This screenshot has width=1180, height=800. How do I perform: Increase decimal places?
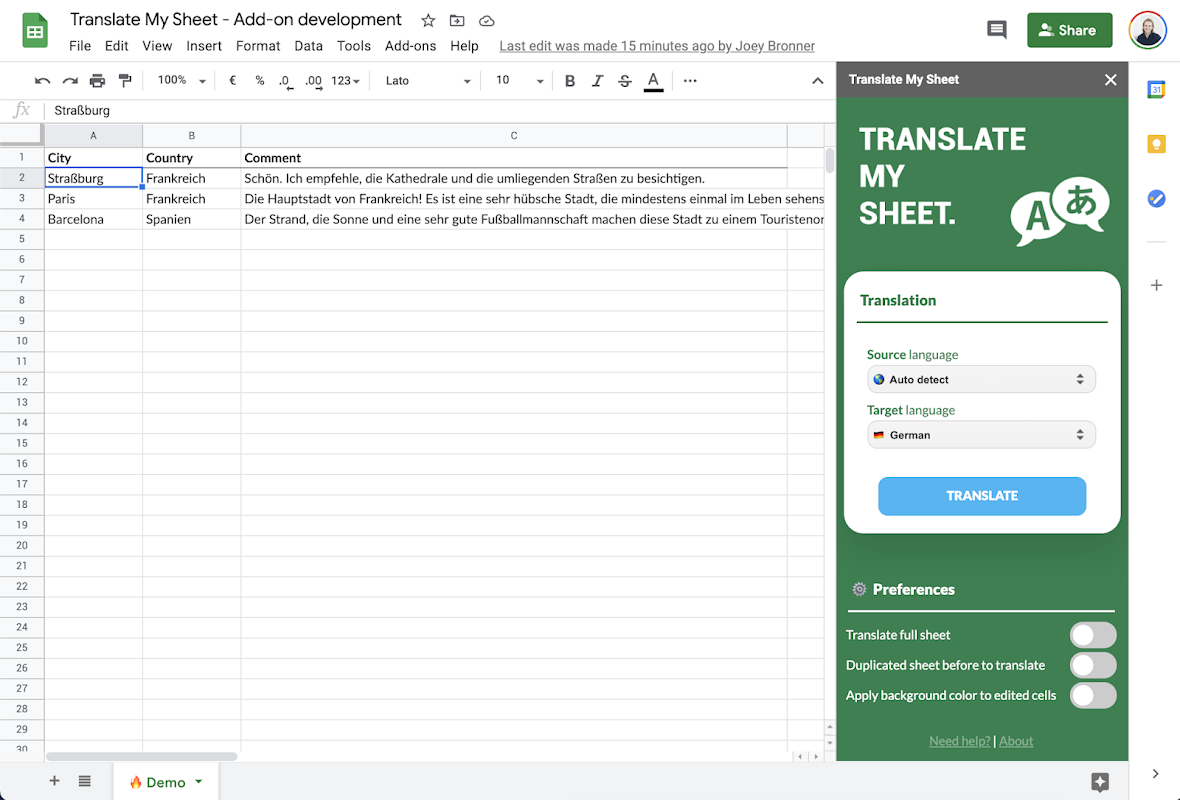314,81
